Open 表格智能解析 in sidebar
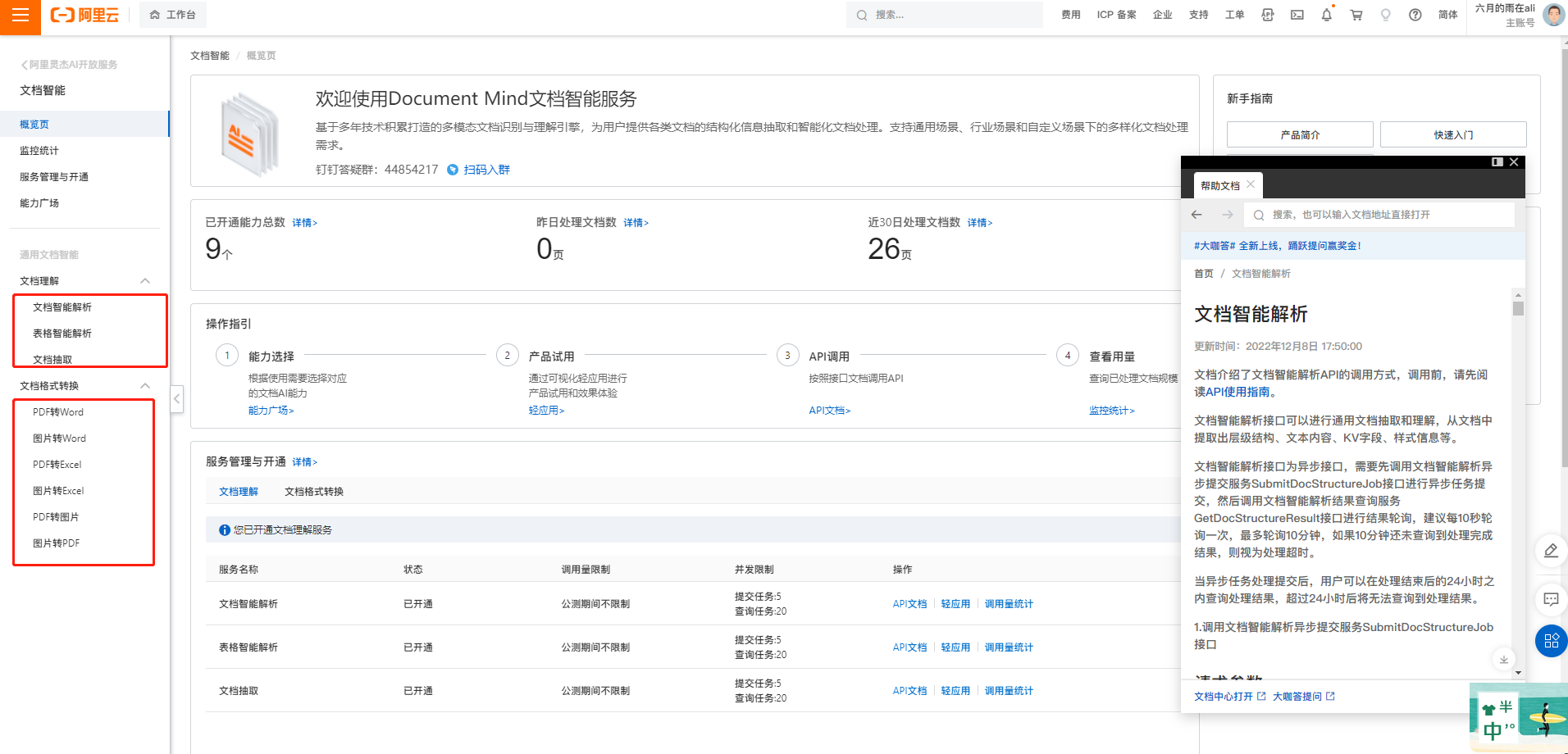The image size is (1568, 754). (x=62, y=334)
